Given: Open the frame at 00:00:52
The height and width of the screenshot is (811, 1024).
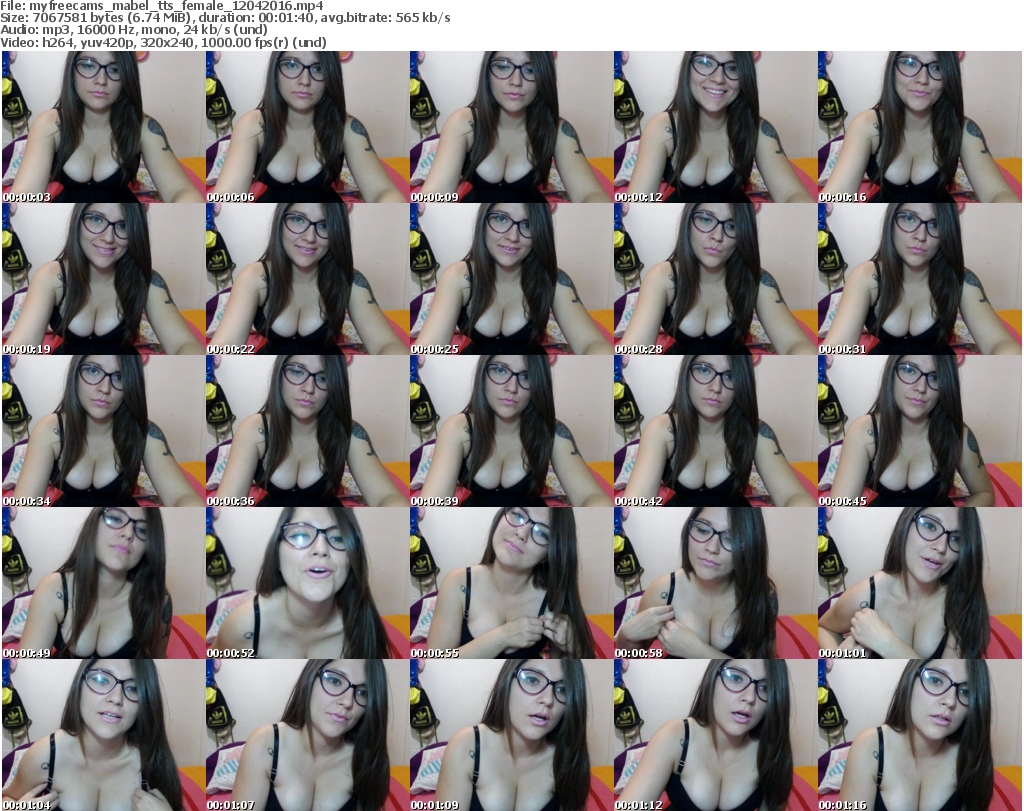Looking at the screenshot, I should coord(308,583).
